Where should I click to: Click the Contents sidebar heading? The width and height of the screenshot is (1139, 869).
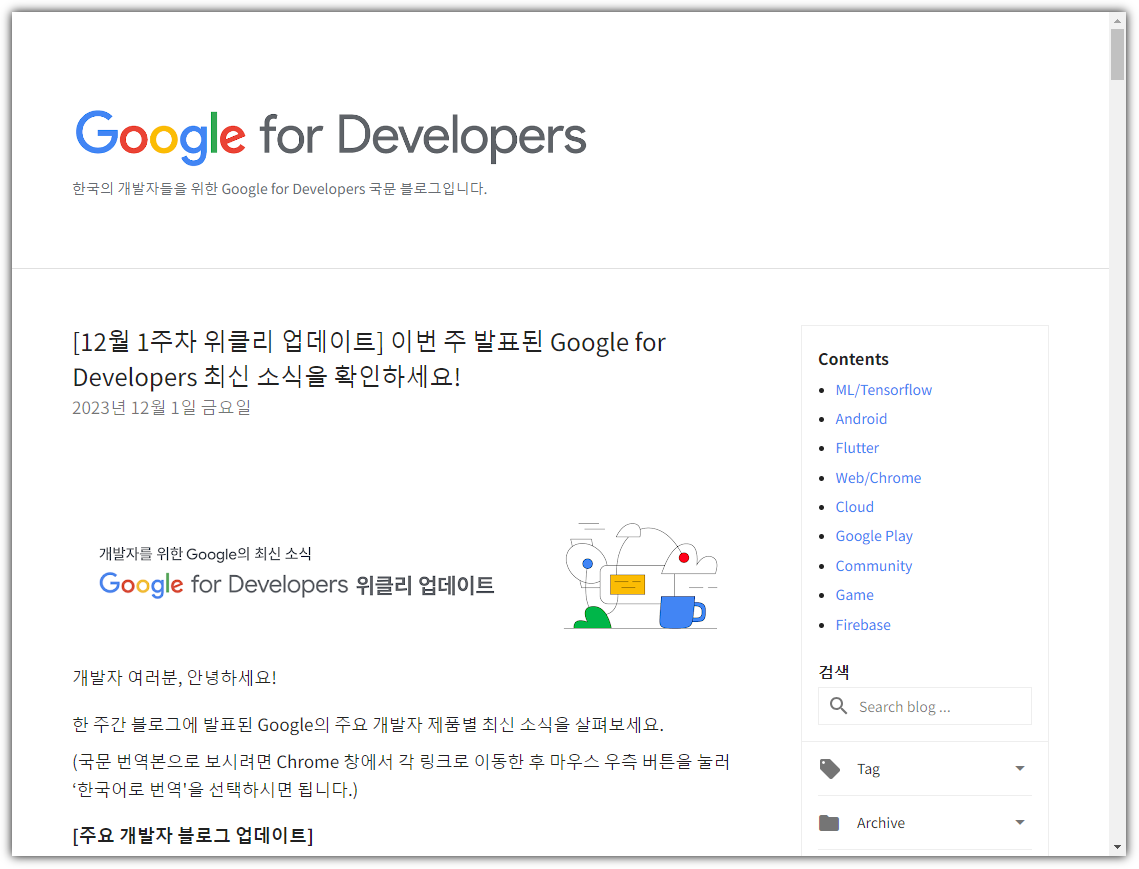point(854,360)
